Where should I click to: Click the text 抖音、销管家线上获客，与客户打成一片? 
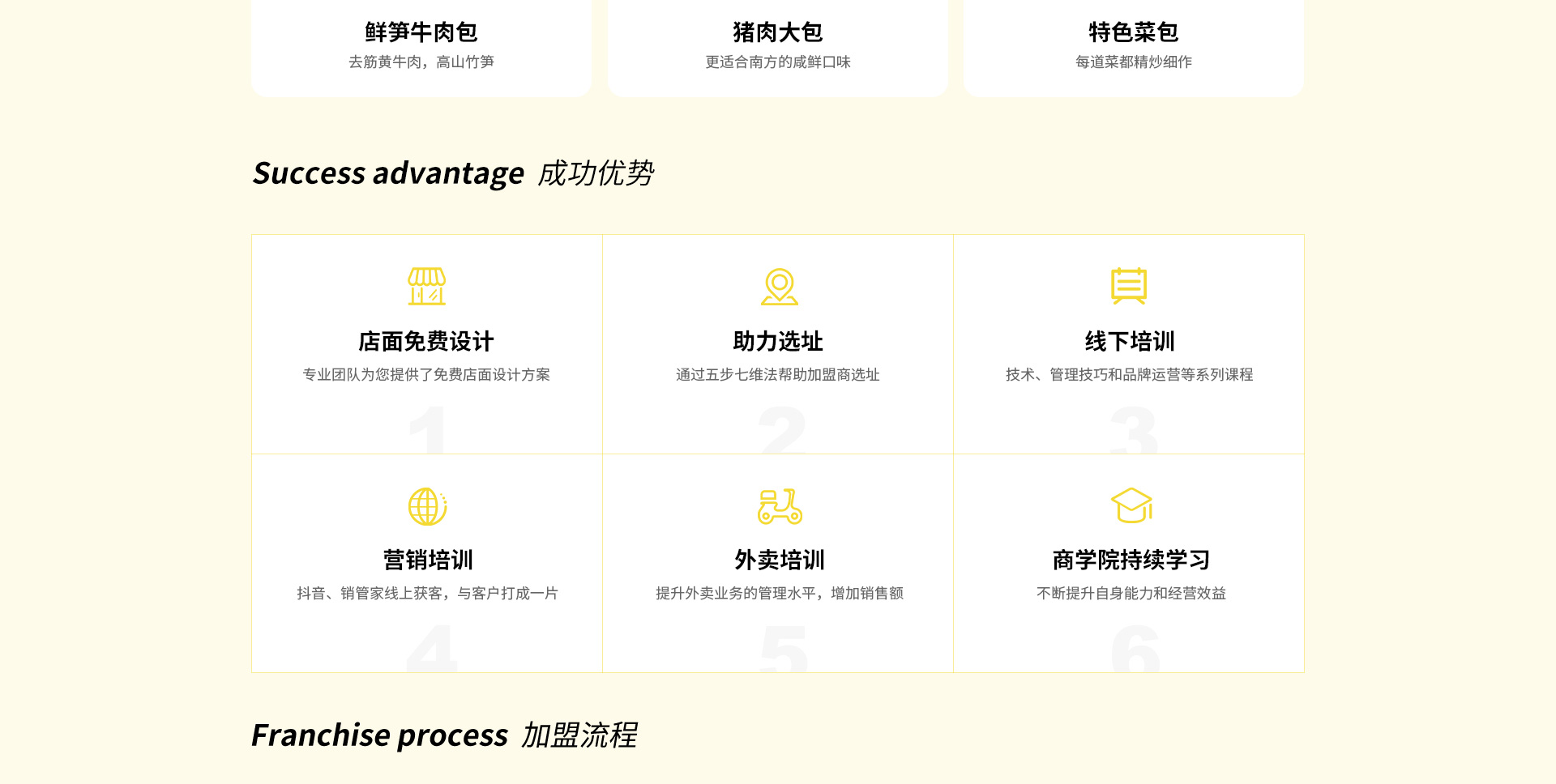coord(428,594)
